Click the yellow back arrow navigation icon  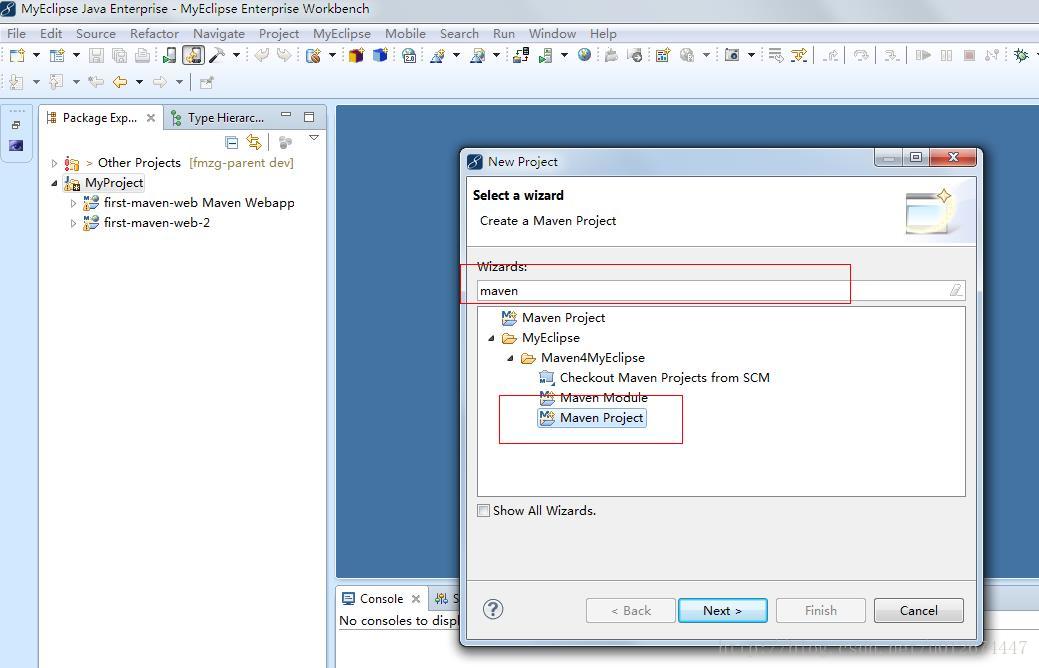(x=120, y=82)
